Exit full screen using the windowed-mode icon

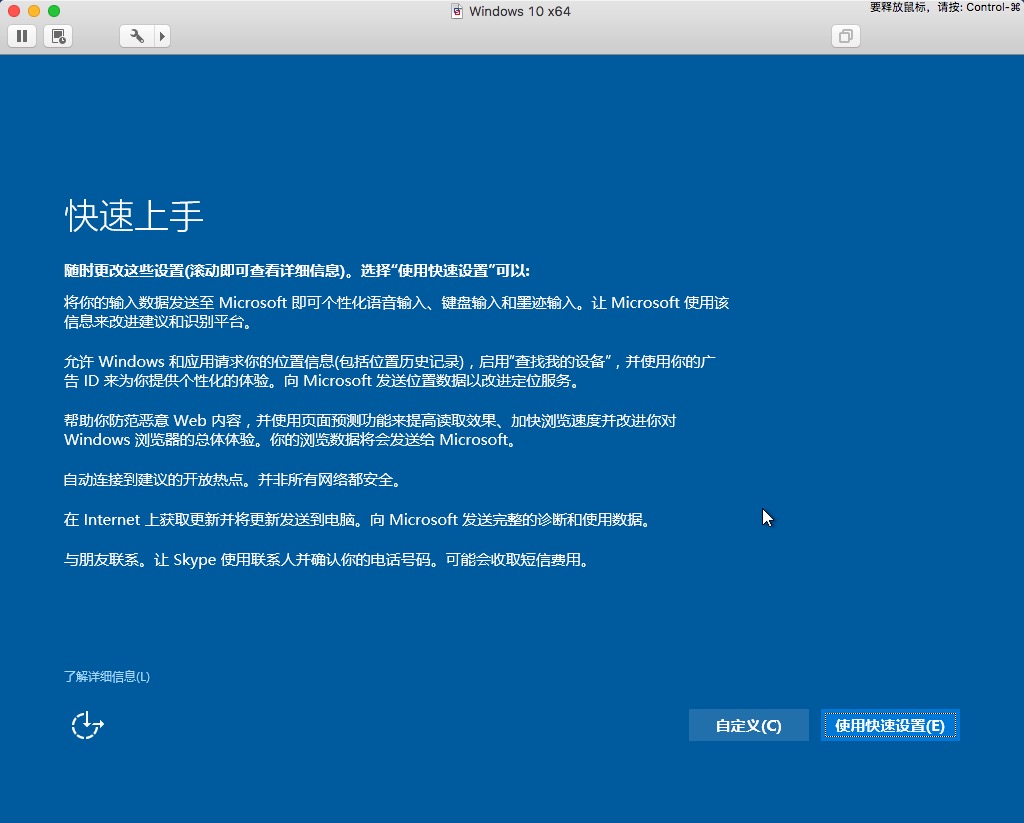click(x=845, y=36)
